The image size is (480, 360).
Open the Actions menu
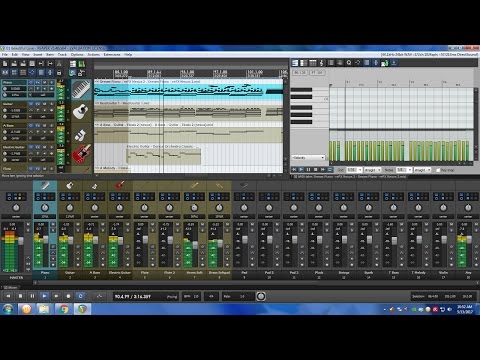tap(94, 54)
